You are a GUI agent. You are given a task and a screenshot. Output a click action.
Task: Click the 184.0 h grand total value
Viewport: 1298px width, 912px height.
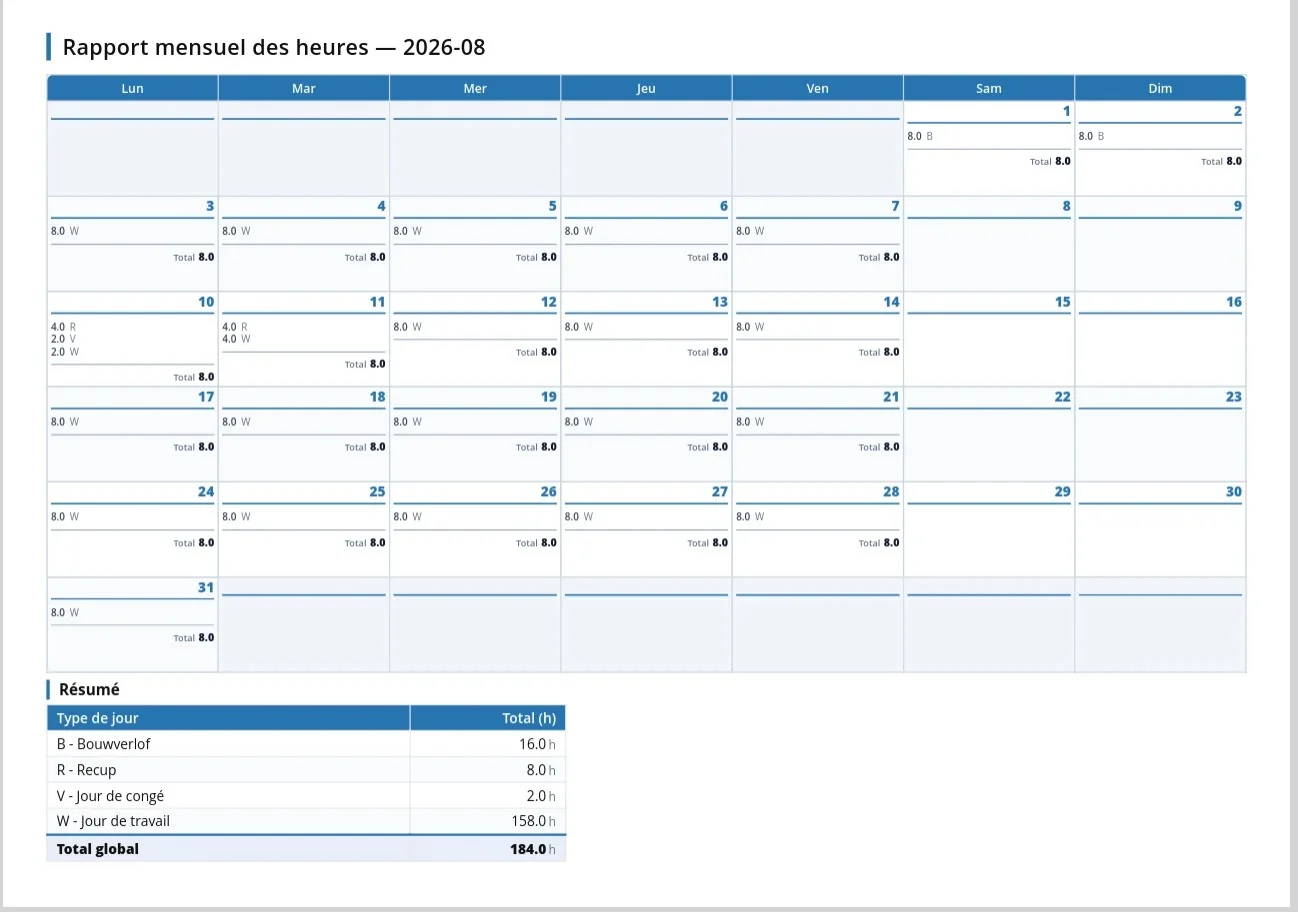point(533,849)
